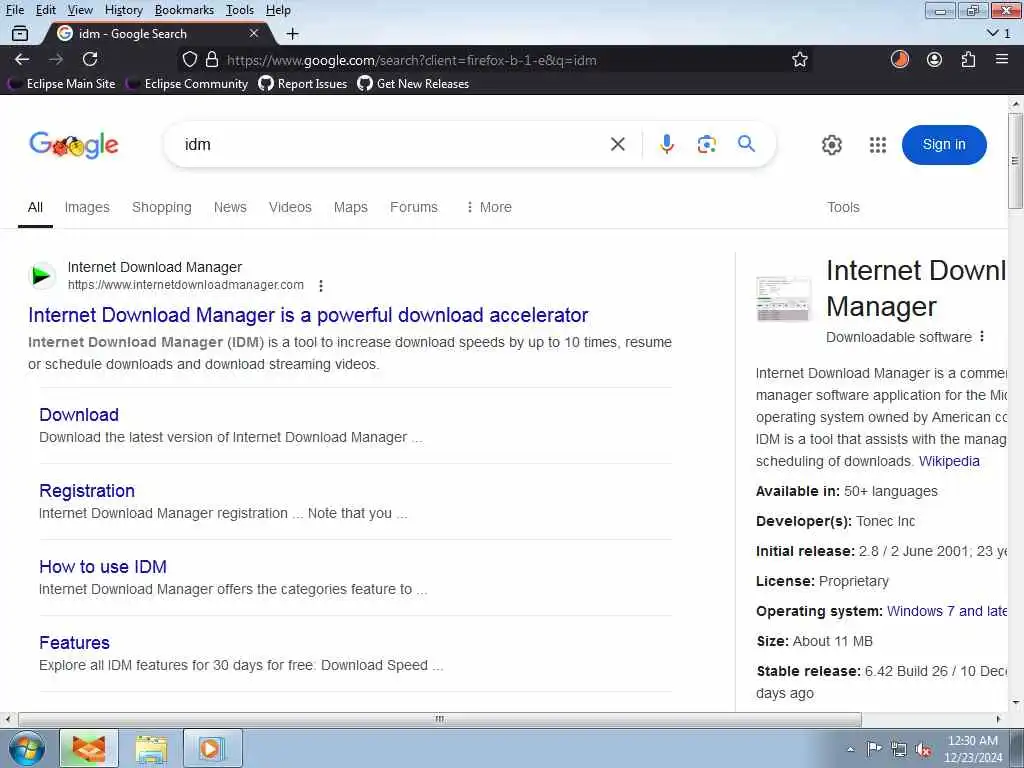Image resolution: width=1024 pixels, height=768 pixels.
Task: Open the Report Issues bookmark
Action: point(303,84)
